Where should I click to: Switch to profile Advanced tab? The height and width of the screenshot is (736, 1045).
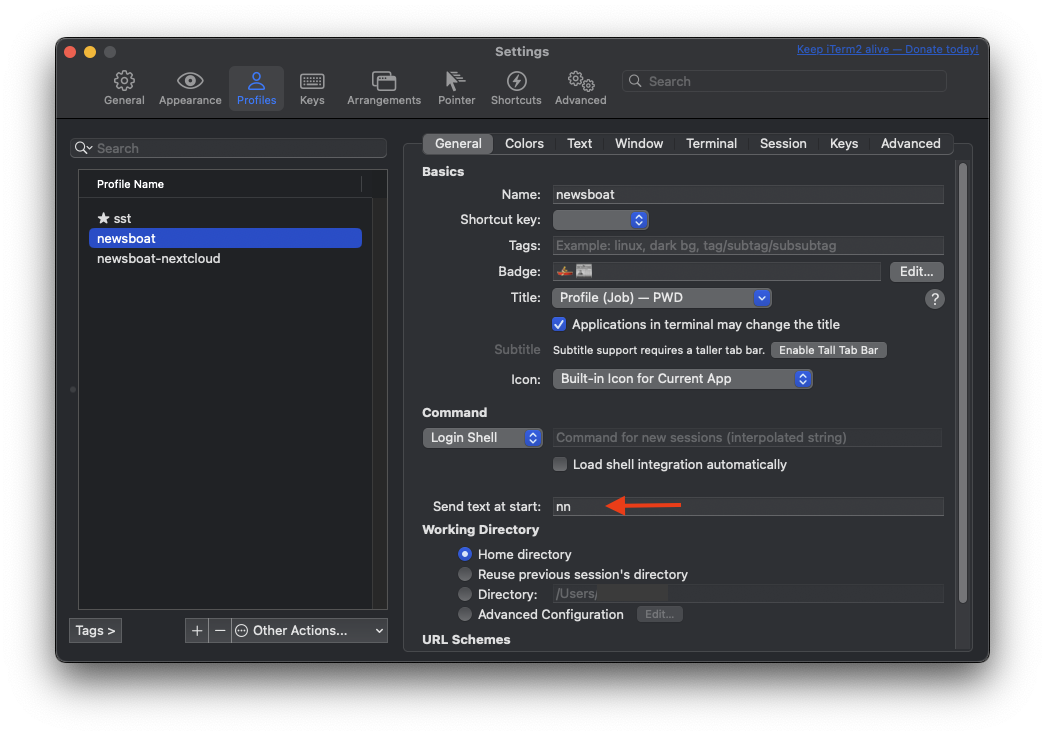tap(910, 143)
